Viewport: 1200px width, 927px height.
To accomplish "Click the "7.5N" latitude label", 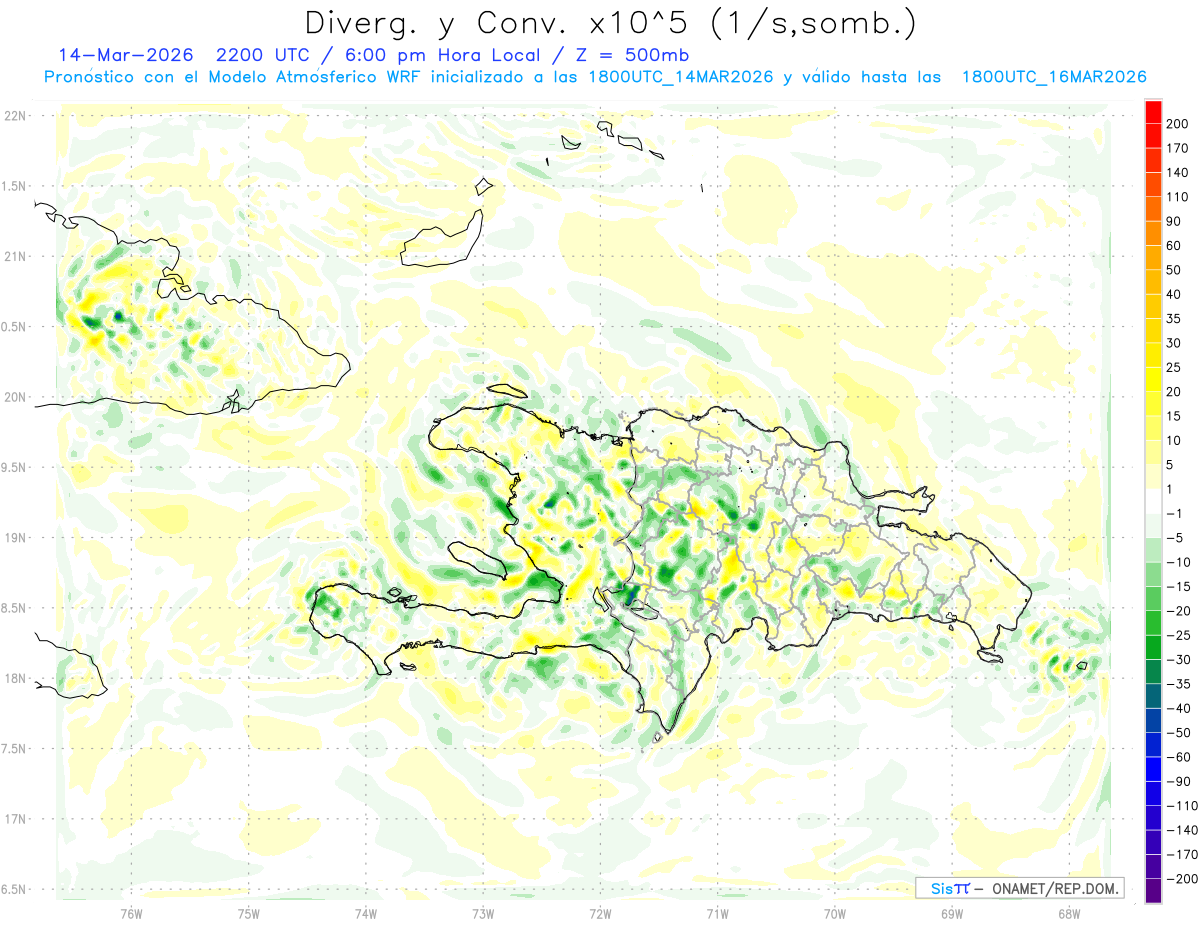I will (13, 749).
